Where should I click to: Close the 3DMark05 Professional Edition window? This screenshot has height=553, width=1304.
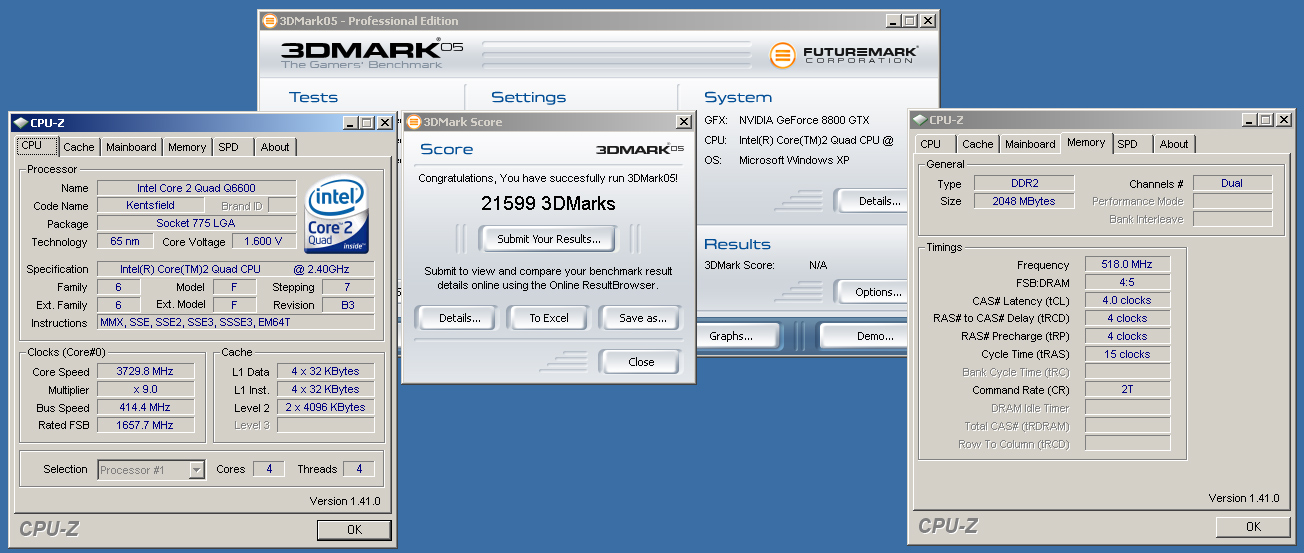(x=928, y=21)
